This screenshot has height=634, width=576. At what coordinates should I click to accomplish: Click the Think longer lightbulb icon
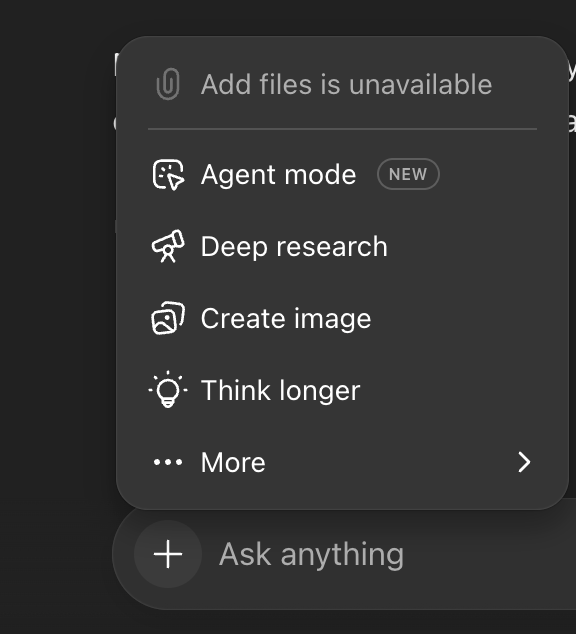(x=168, y=389)
